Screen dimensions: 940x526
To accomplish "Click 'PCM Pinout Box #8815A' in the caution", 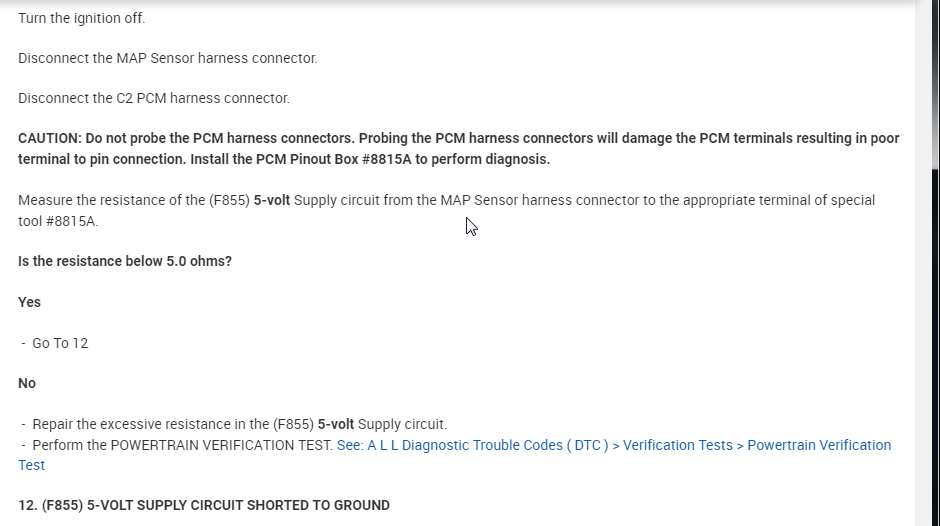I will (336, 159).
